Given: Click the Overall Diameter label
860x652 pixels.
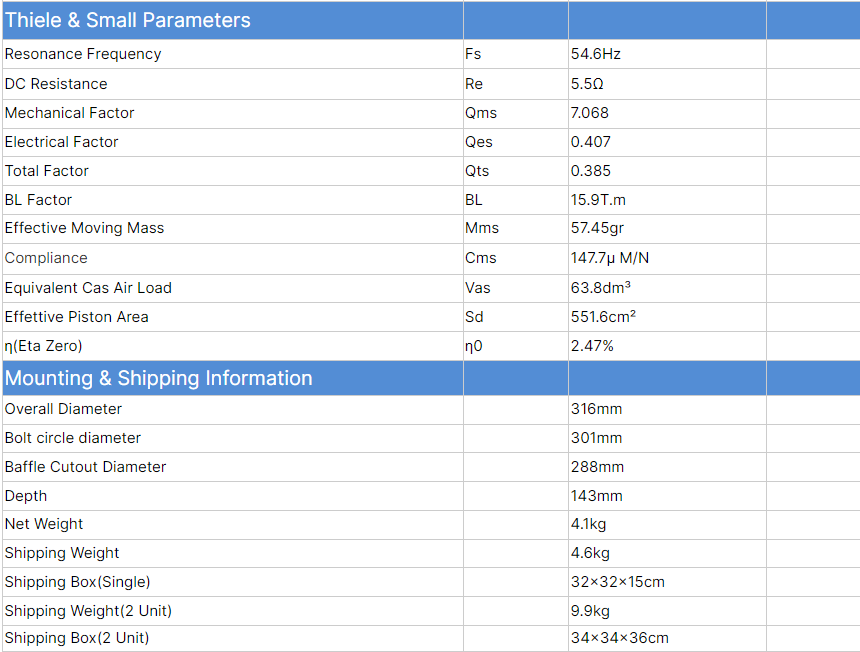Looking at the screenshot, I should (x=63, y=409).
